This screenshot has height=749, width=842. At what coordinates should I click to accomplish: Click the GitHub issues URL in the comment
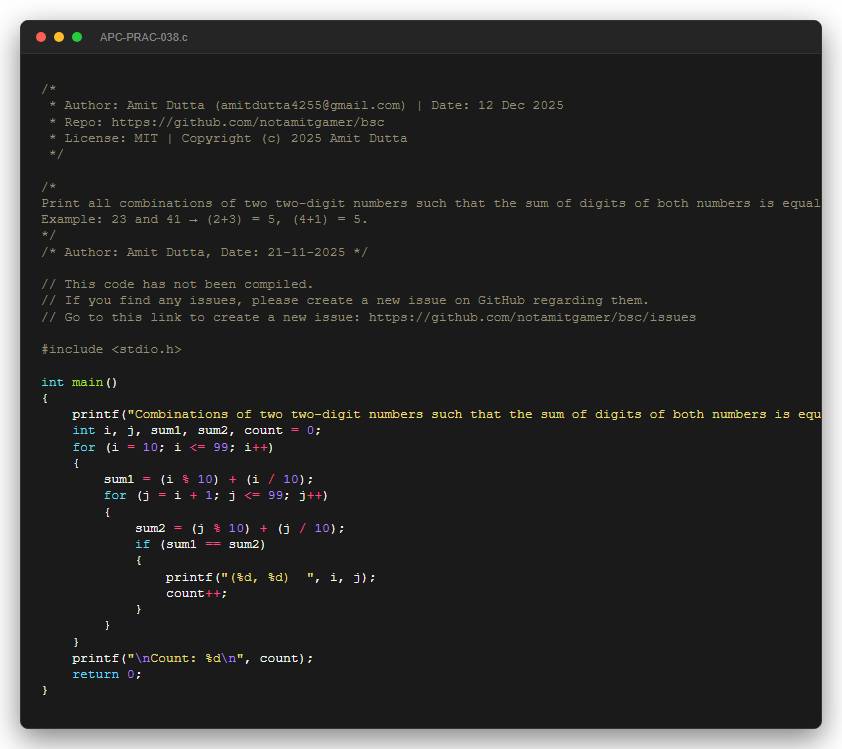coord(532,317)
